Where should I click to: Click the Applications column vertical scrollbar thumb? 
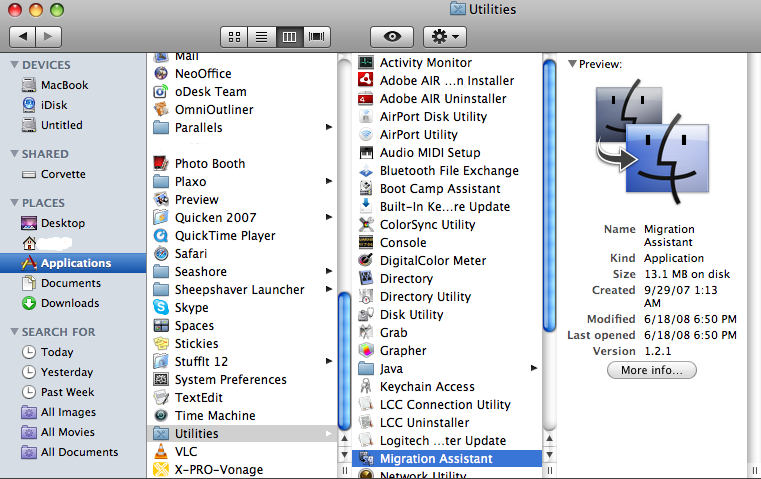[x=344, y=361]
